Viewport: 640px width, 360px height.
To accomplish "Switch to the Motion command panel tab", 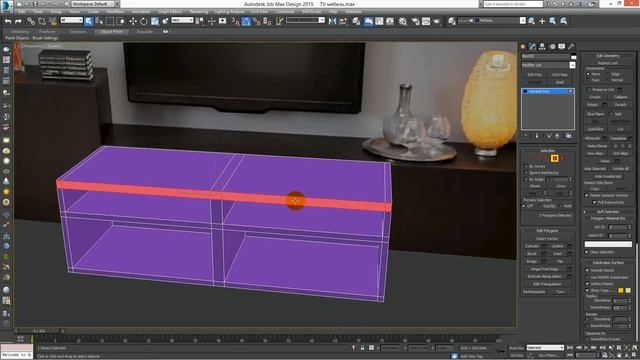I will tap(552, 47).
